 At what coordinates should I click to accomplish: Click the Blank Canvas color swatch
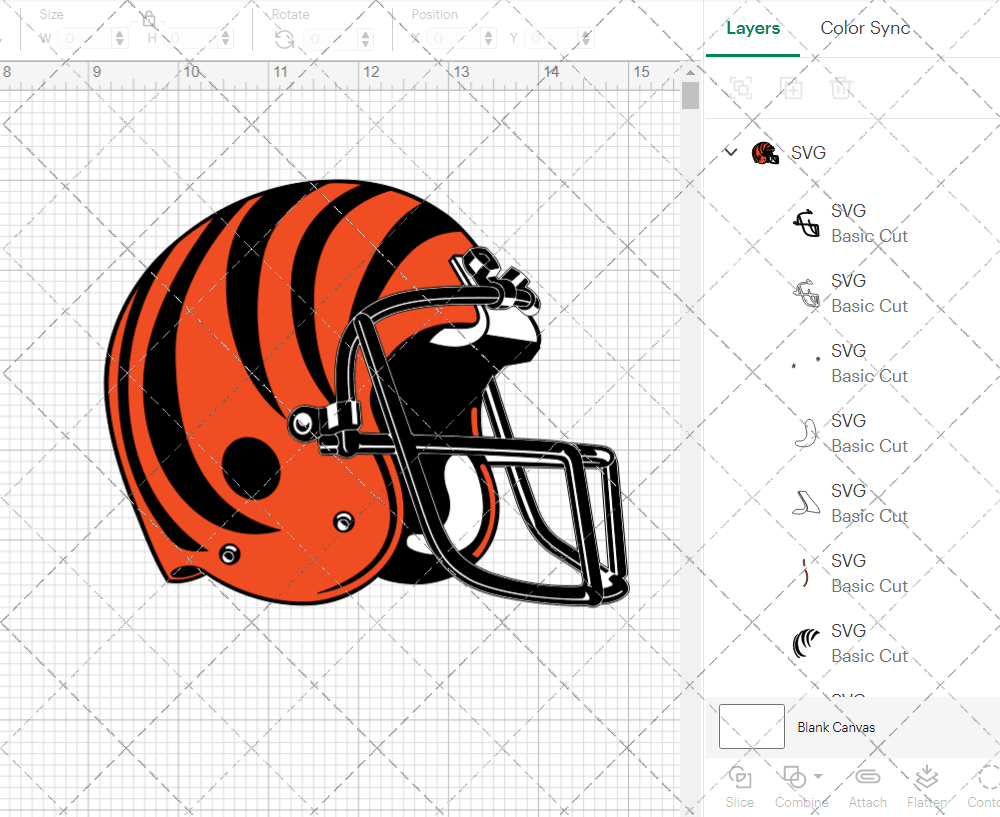(752, 726)
